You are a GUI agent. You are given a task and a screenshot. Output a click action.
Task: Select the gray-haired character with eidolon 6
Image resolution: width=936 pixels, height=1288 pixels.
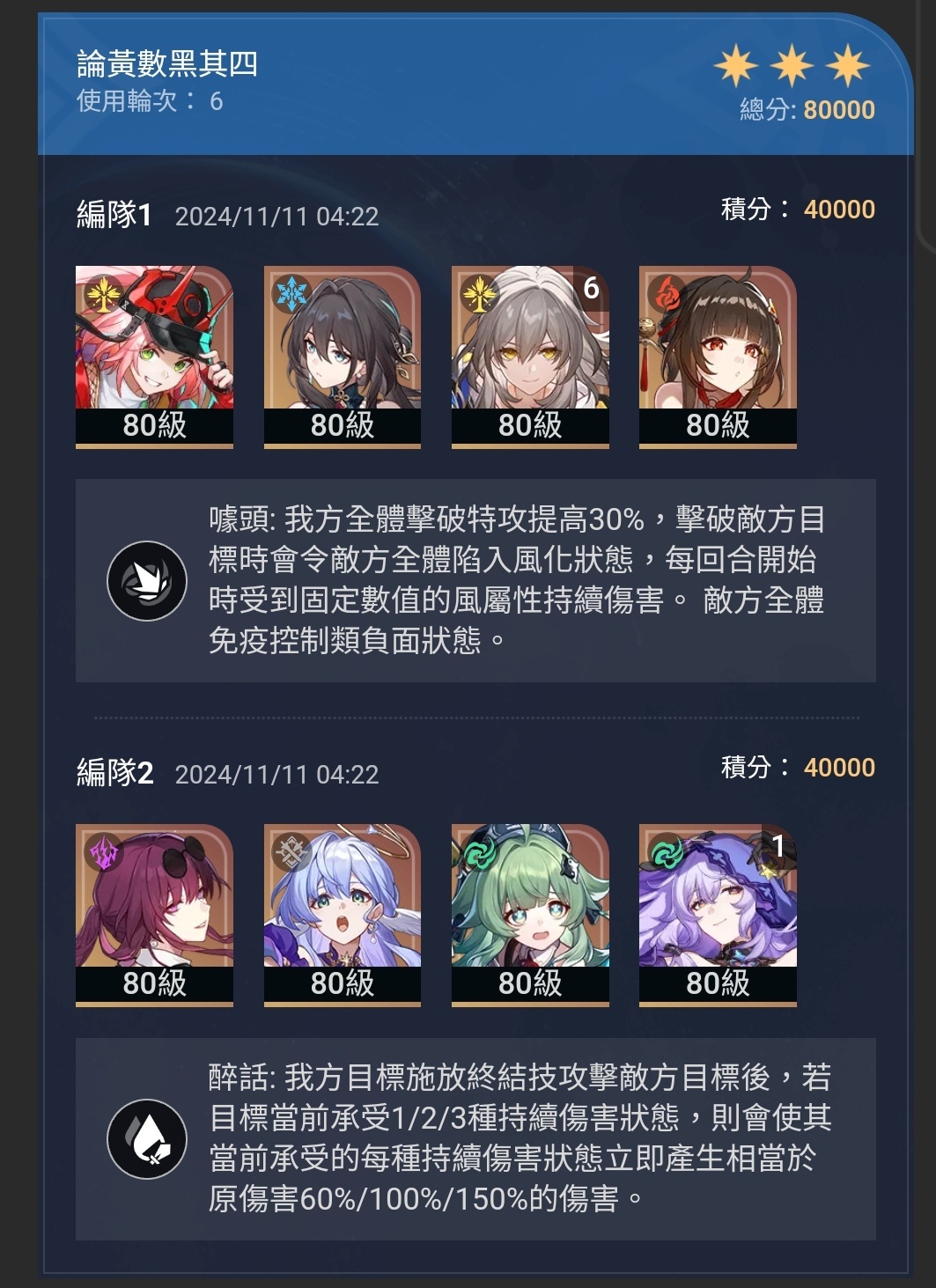530,357
